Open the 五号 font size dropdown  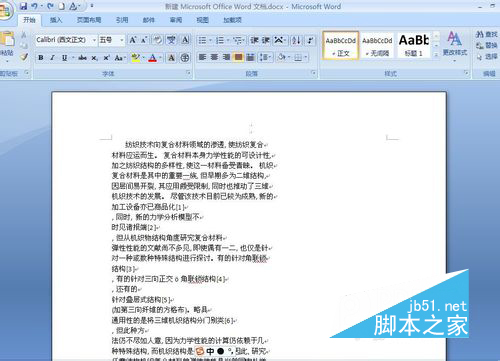tap(122, 40)
